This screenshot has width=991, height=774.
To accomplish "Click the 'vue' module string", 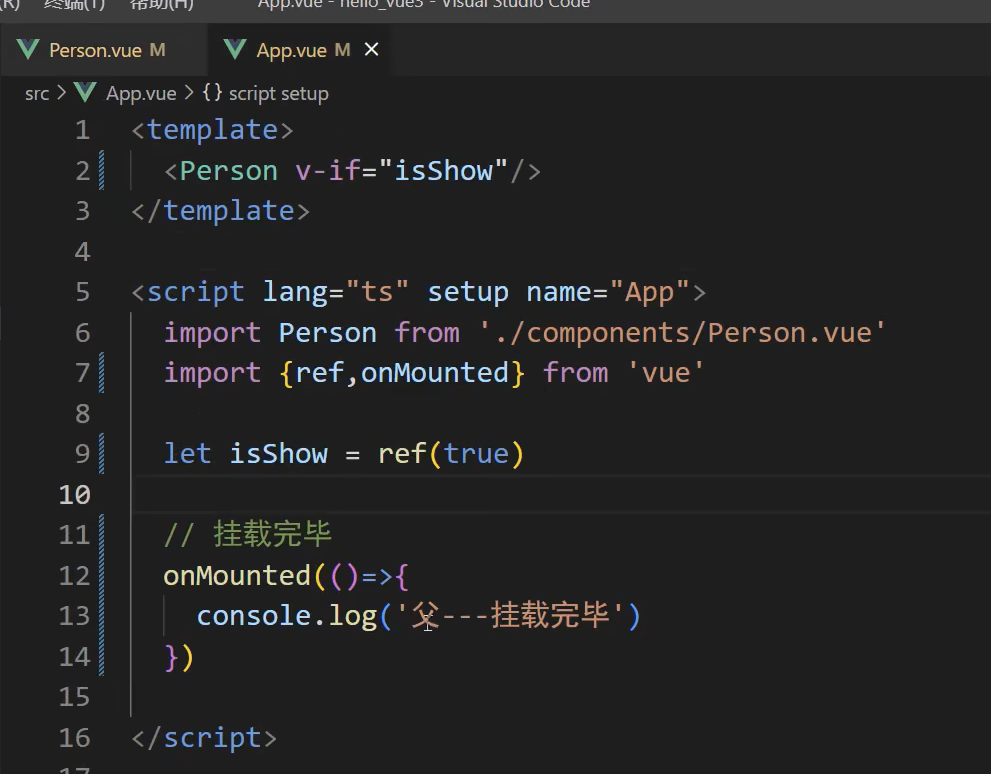I will click(x=666, y=373).
